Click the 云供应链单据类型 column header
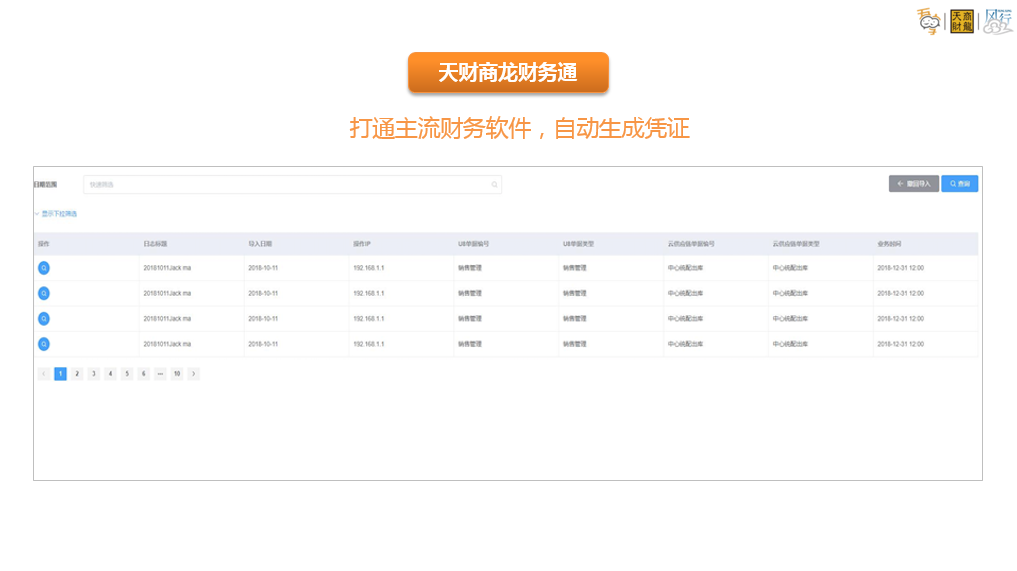The height and width of the screenshot is (571, 1017). click(796, 244)
